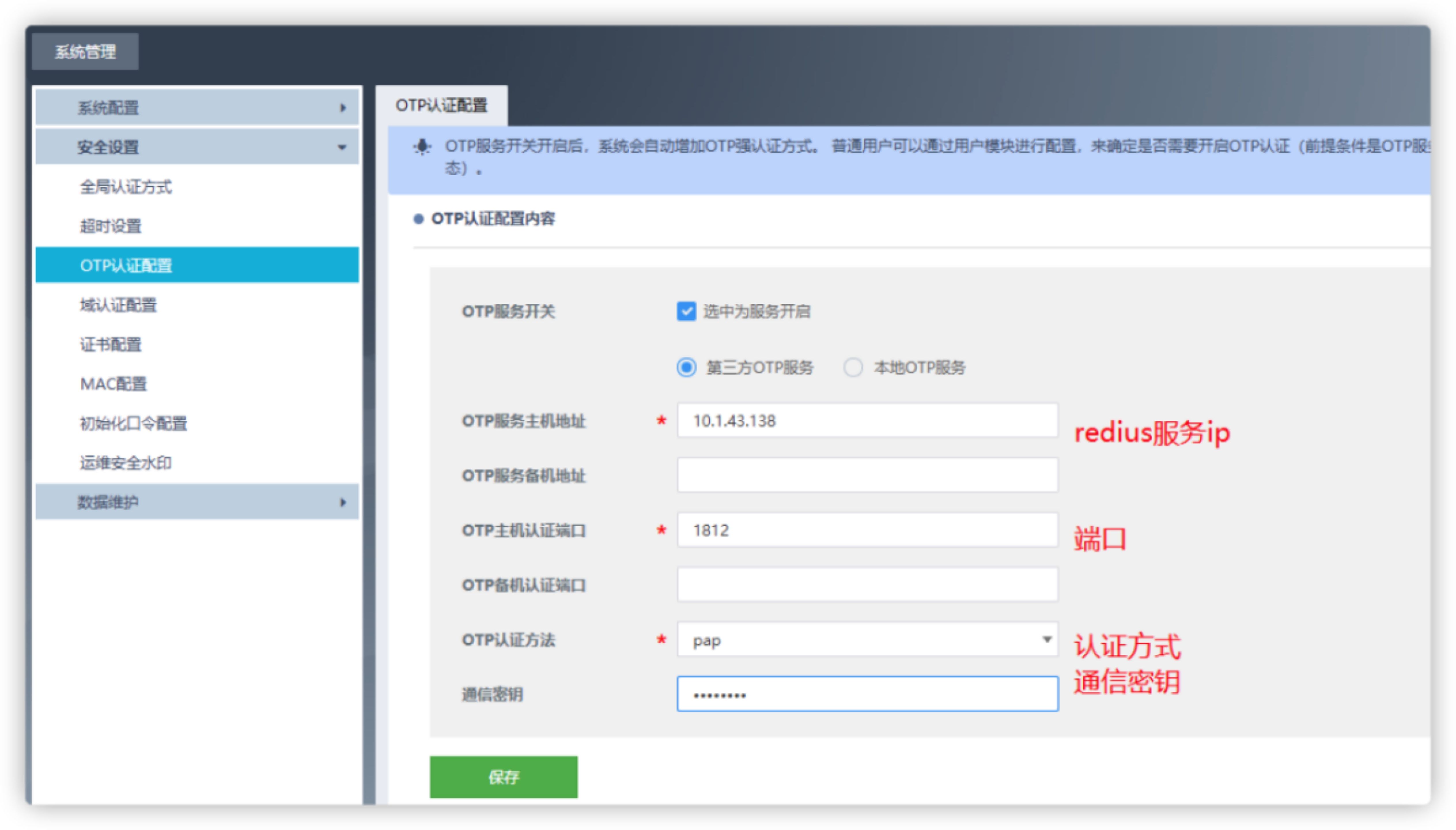The width and height of the screenshot is (1456, 830).
Task: Select the 第三方OTP服务 radio button
Action: coord(687,368)
